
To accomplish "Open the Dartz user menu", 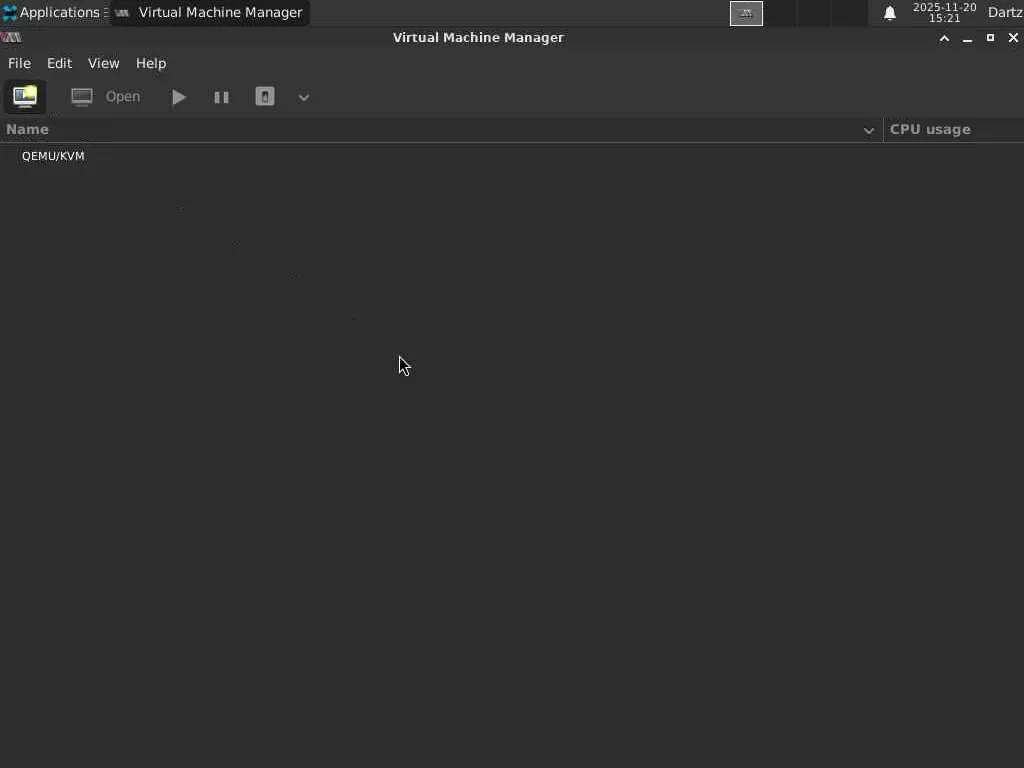I will 1005,12.
